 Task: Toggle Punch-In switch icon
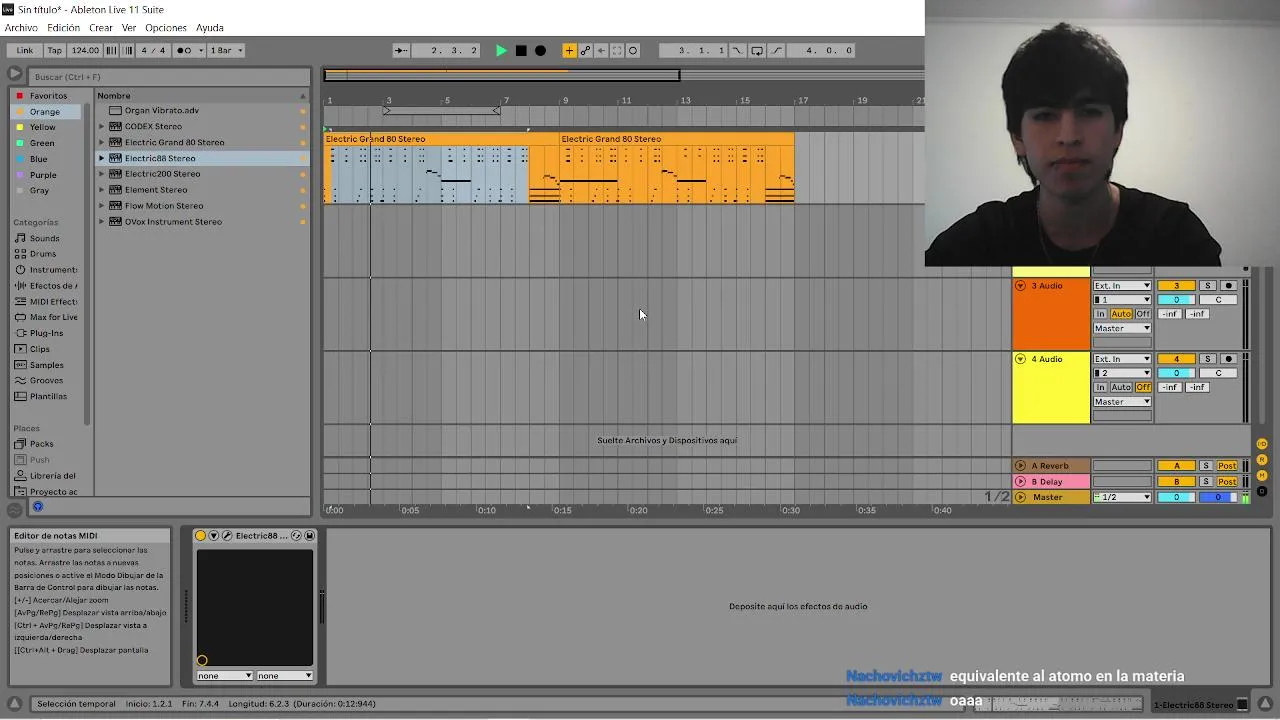[737, 50]
